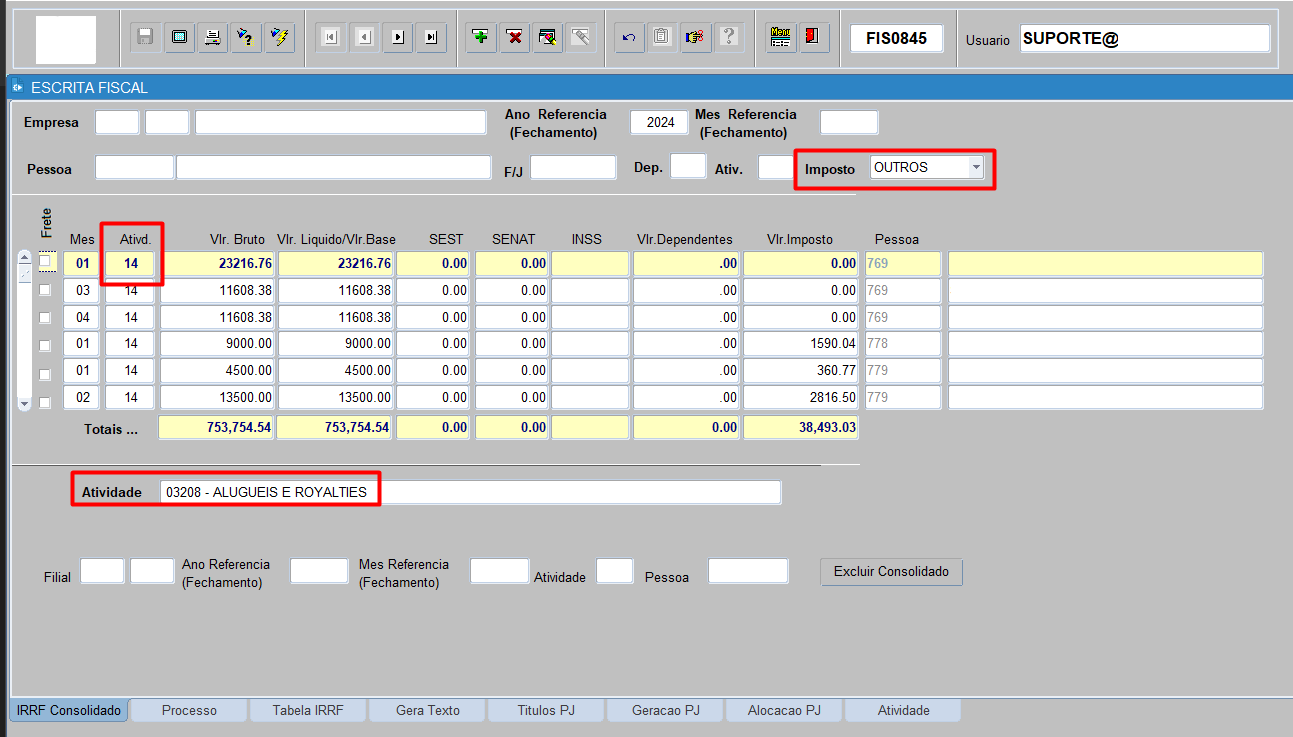This screenshot has height=737, width=1293.
Task: Click the Excluir Consolidado button
Action: [891, 572]
